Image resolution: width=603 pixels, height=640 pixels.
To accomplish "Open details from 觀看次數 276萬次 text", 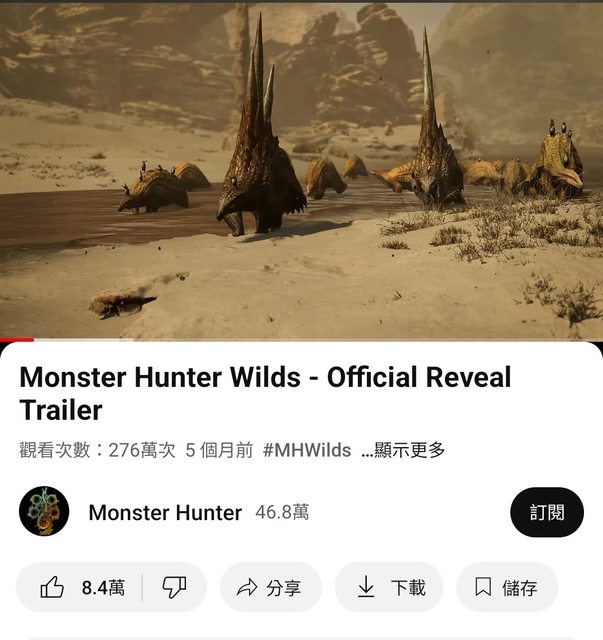I will (x=97, y=450).
